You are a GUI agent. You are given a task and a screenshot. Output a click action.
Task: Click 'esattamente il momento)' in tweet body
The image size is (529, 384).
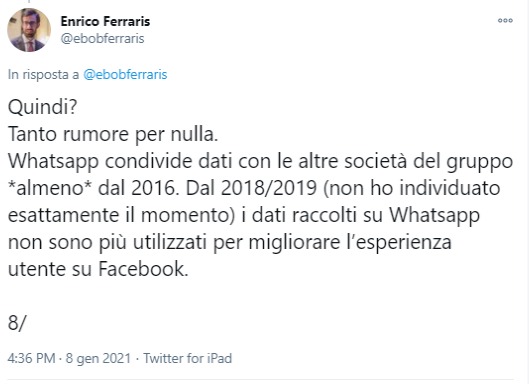click(121, 215)
